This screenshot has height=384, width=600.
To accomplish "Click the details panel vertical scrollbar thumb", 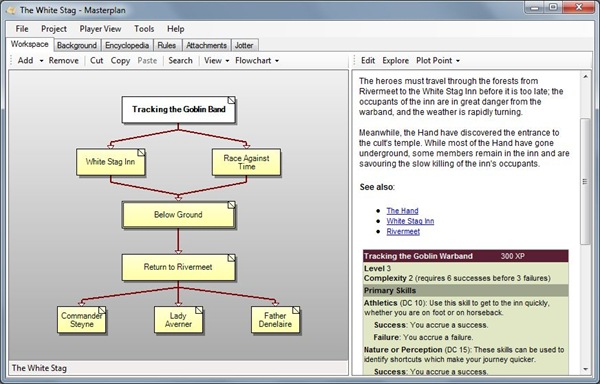I will [x=585, y=182].
